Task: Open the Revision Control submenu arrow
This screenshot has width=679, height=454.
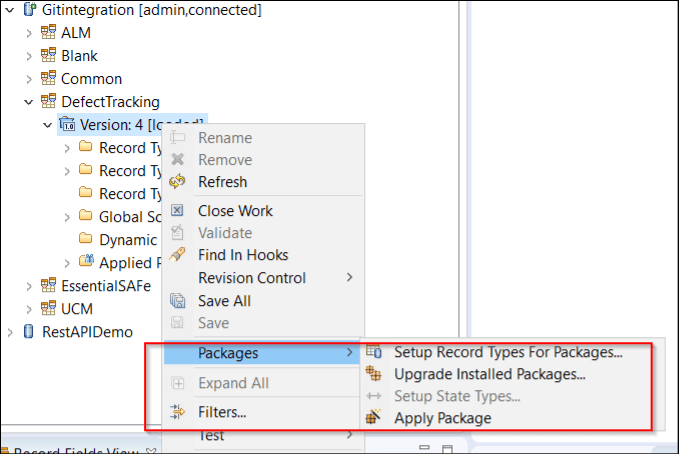Action: coord(350,277)
